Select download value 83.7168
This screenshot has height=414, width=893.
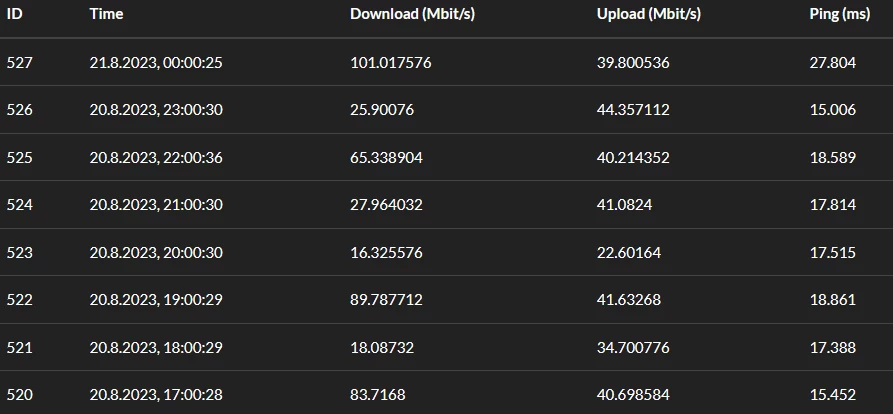point(378,395)
